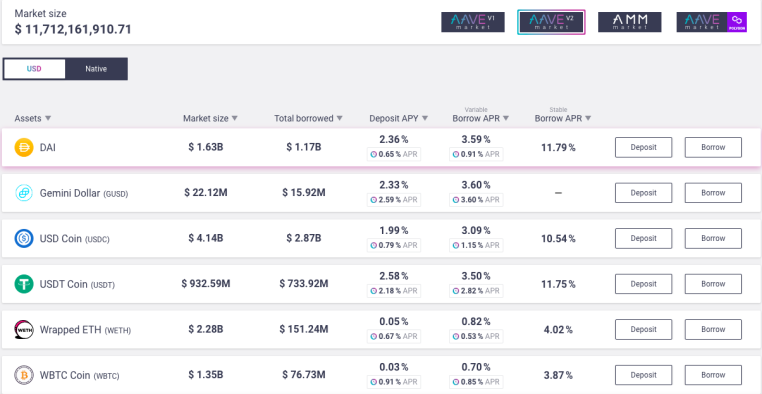Sort by the Market size column

(x=210, y=119)
